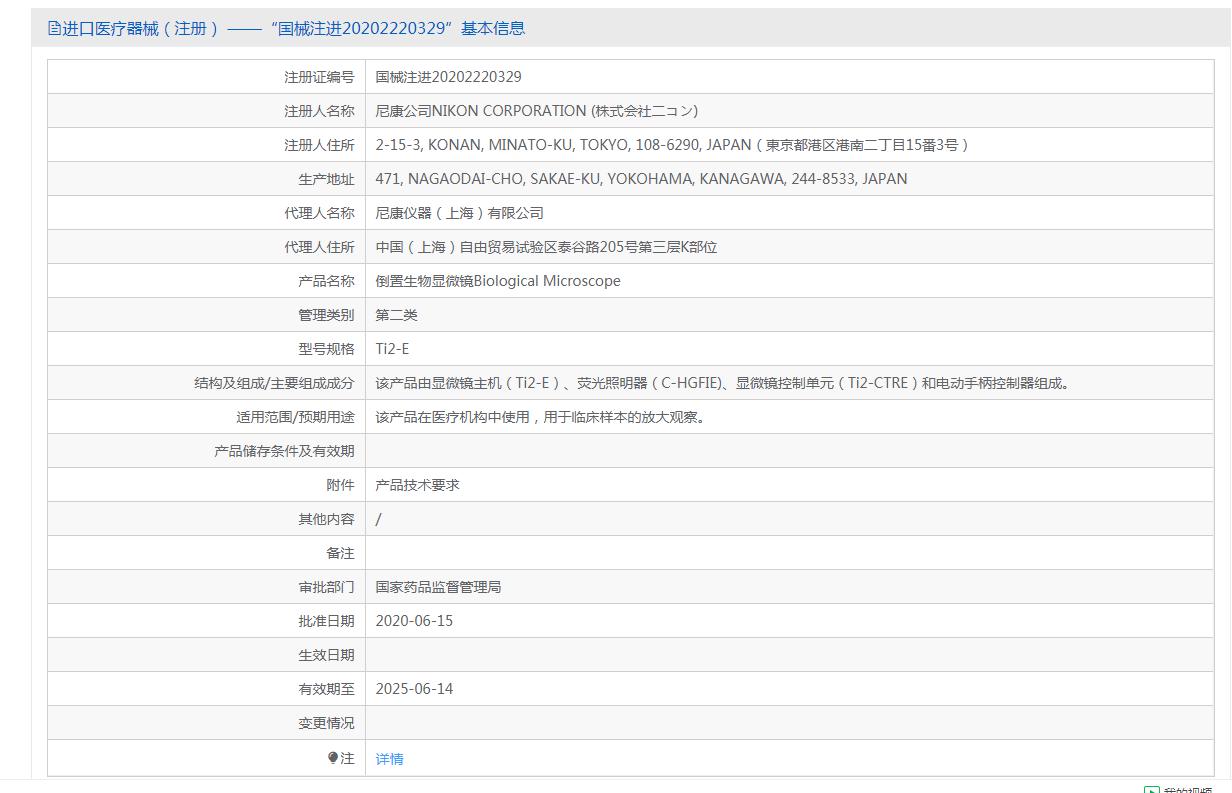Image resolution: width=1232 pixels, height=793 pixels.
Task: Select the page heading 进口医疗器械（注册）基本信息
Action: tap(286, 29)
